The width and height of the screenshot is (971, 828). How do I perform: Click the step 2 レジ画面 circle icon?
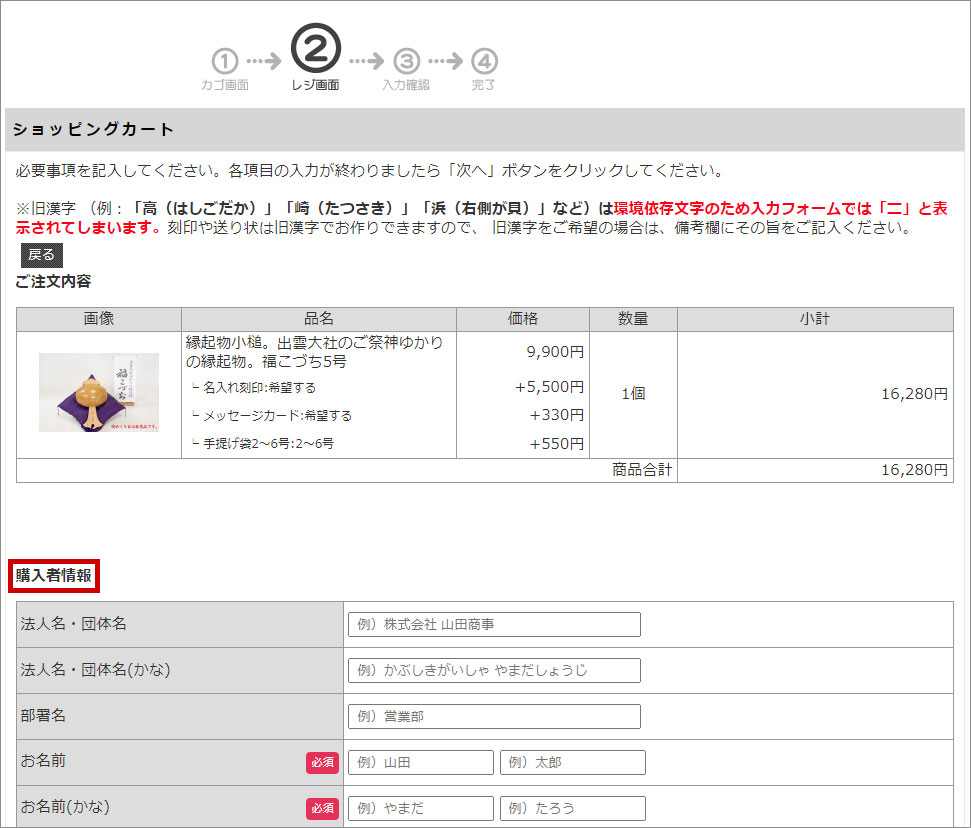pos(315,49)
